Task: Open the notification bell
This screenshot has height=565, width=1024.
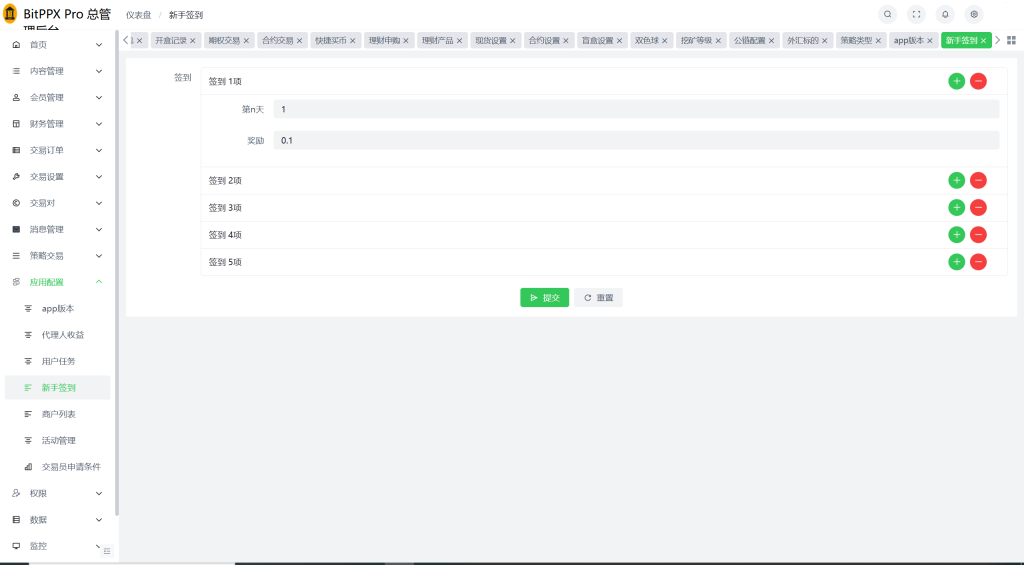Action: pos(945,14)
